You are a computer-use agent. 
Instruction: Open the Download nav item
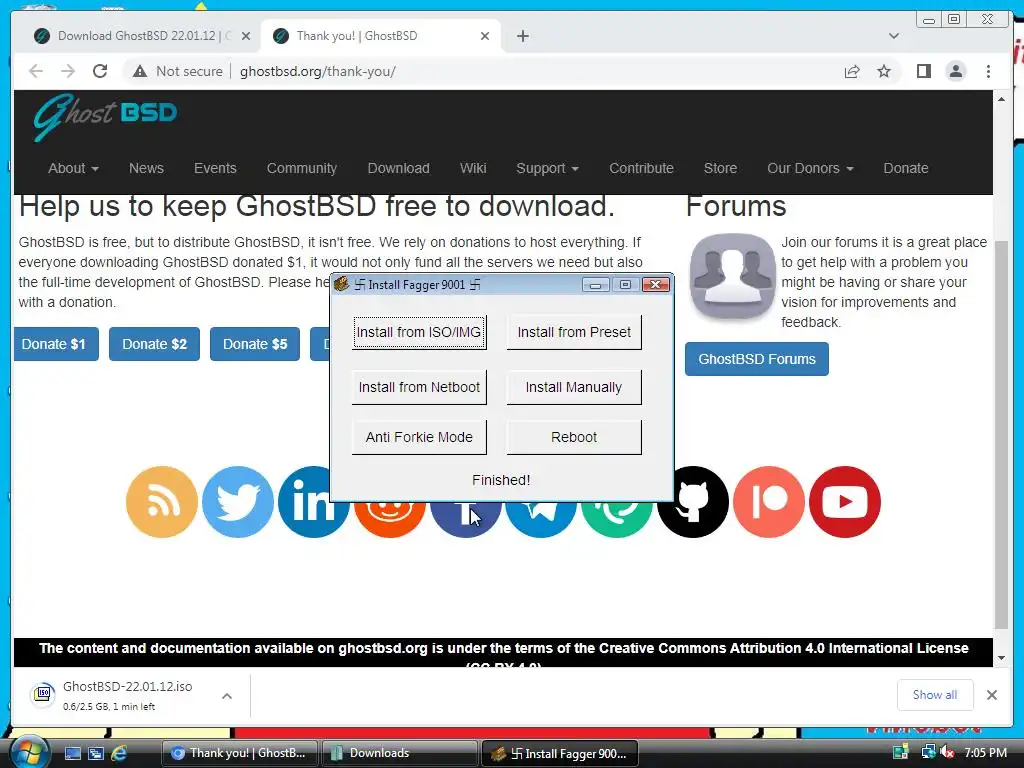point(398,168)
